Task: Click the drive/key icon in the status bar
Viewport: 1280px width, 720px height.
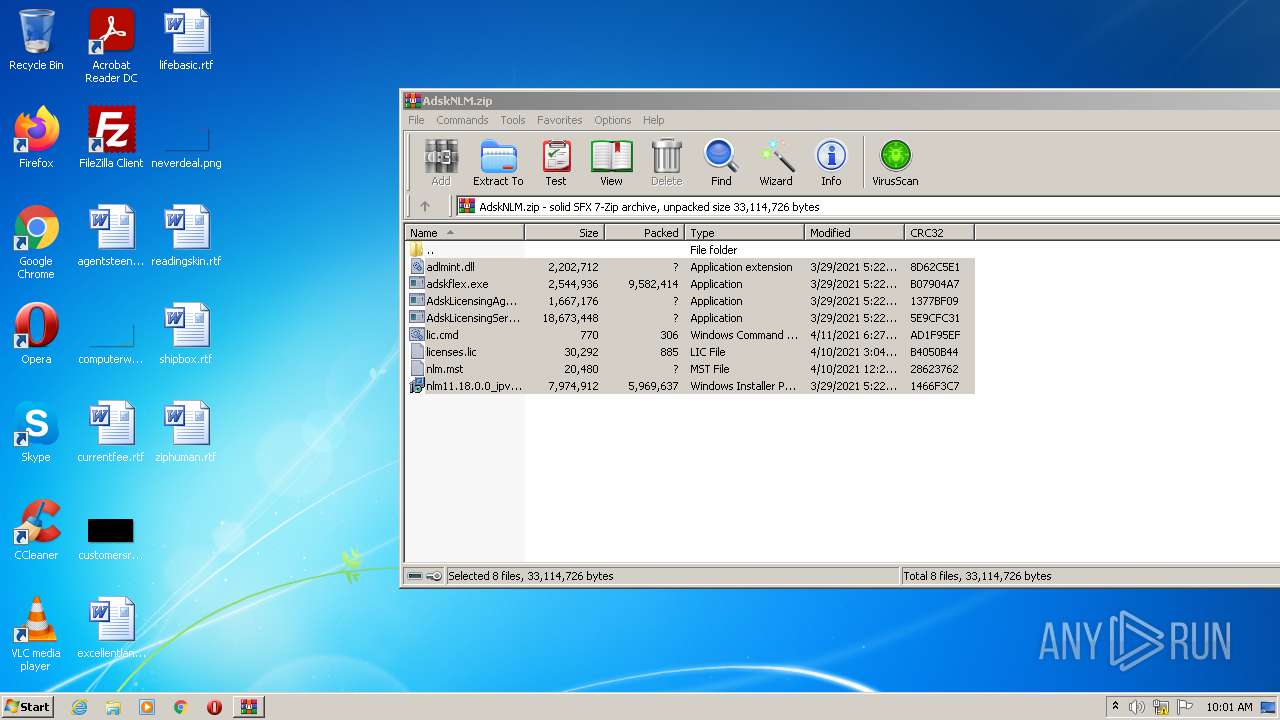Action: point(424,576)
